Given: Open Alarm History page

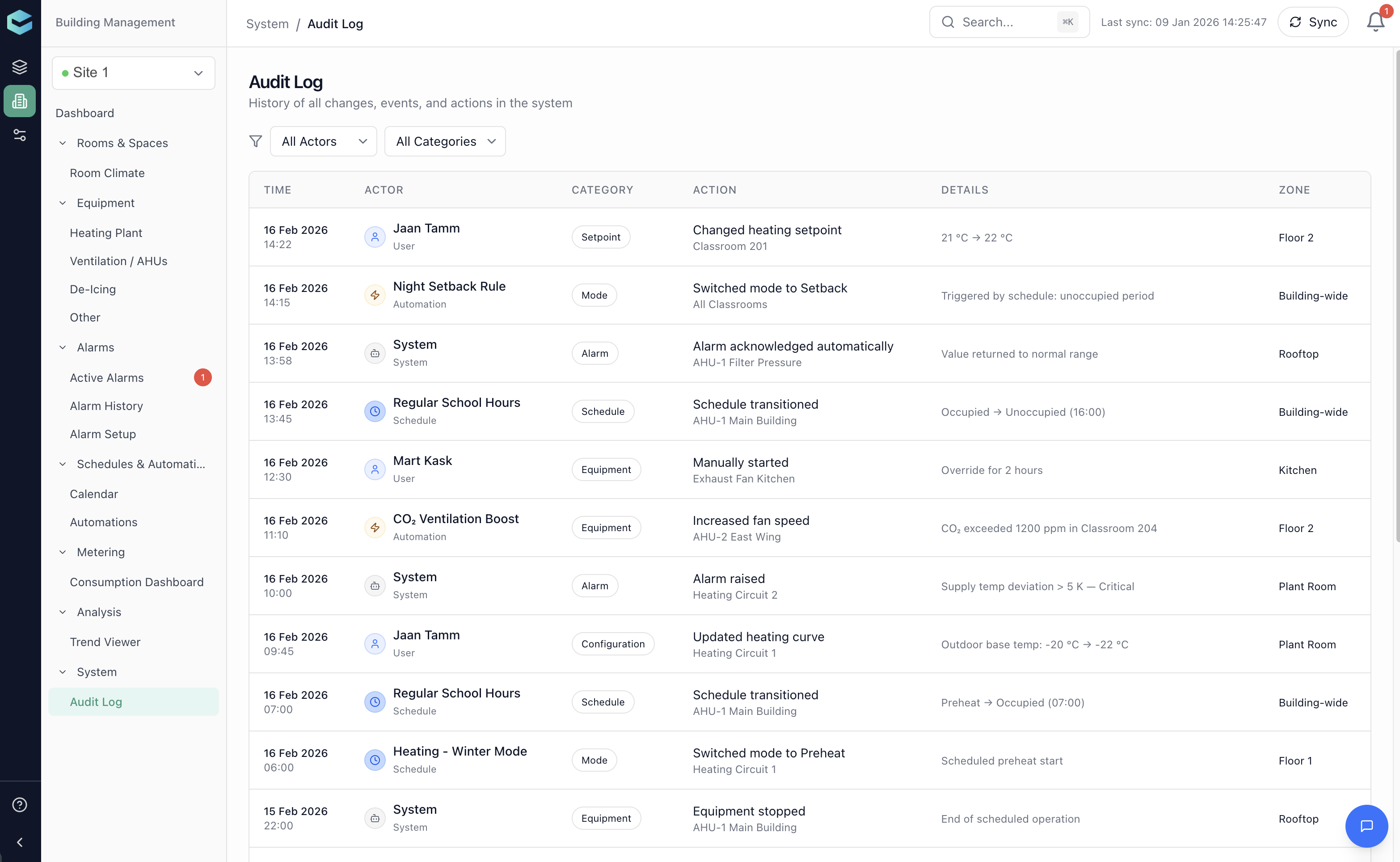Looking at the screenshot, I should click(106, 406).
